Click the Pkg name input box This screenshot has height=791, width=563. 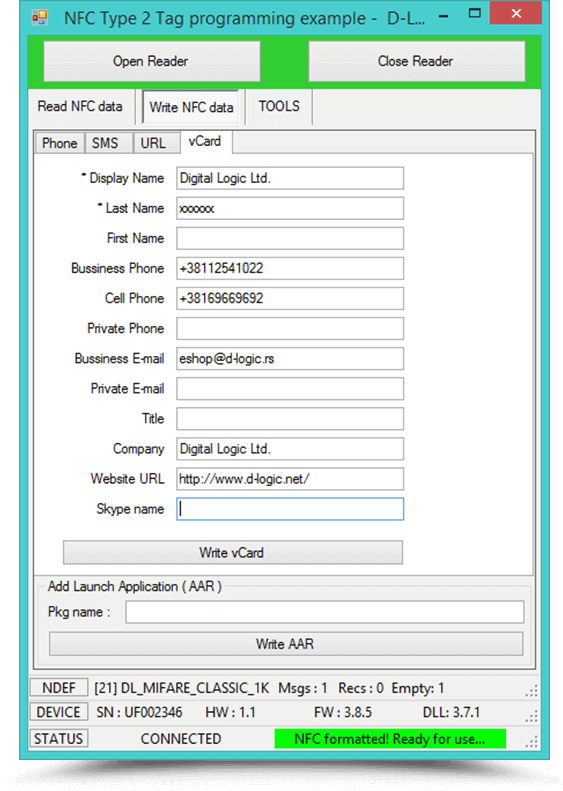point(324,612)
